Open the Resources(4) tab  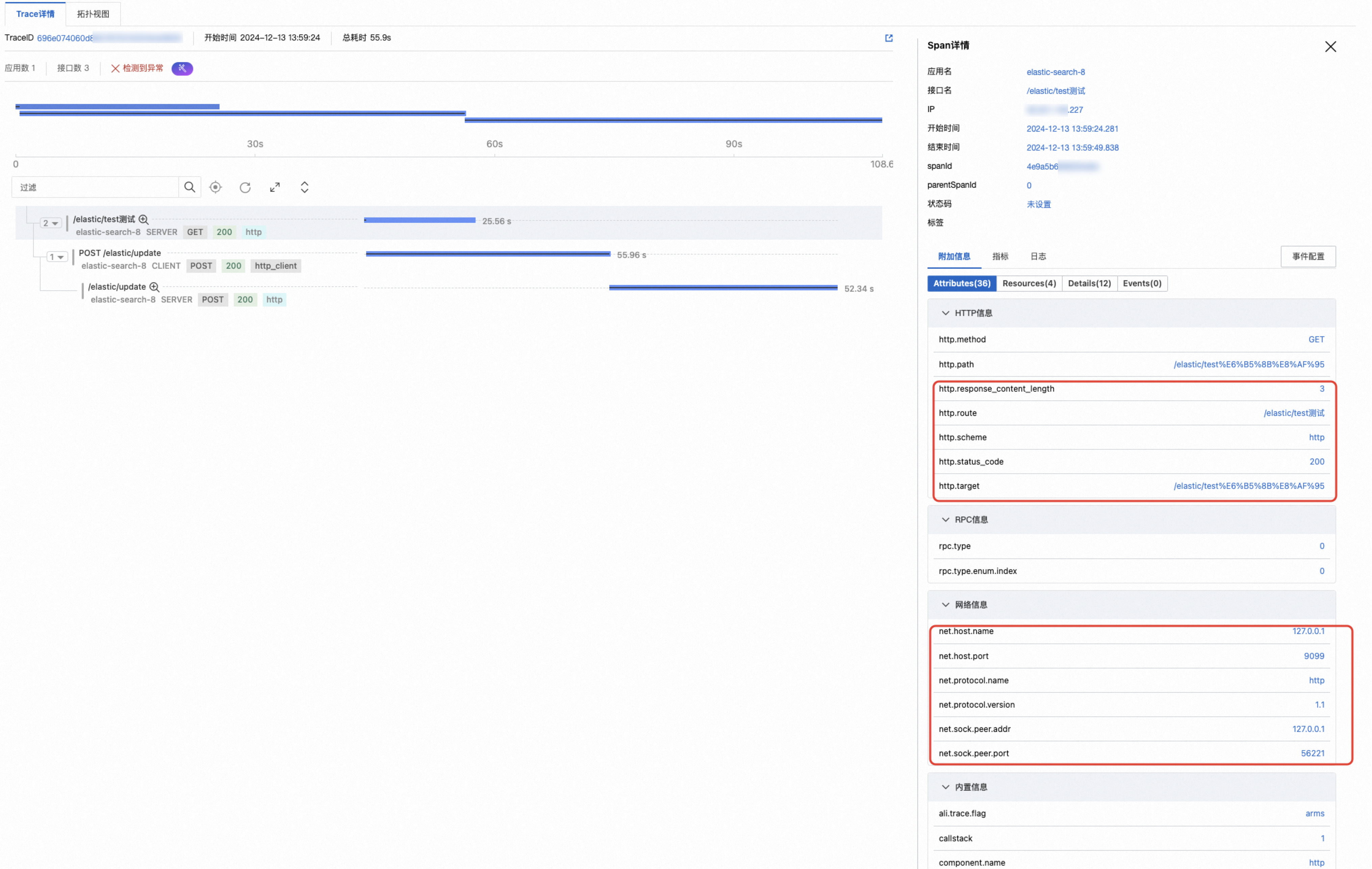click(1028, 284)
